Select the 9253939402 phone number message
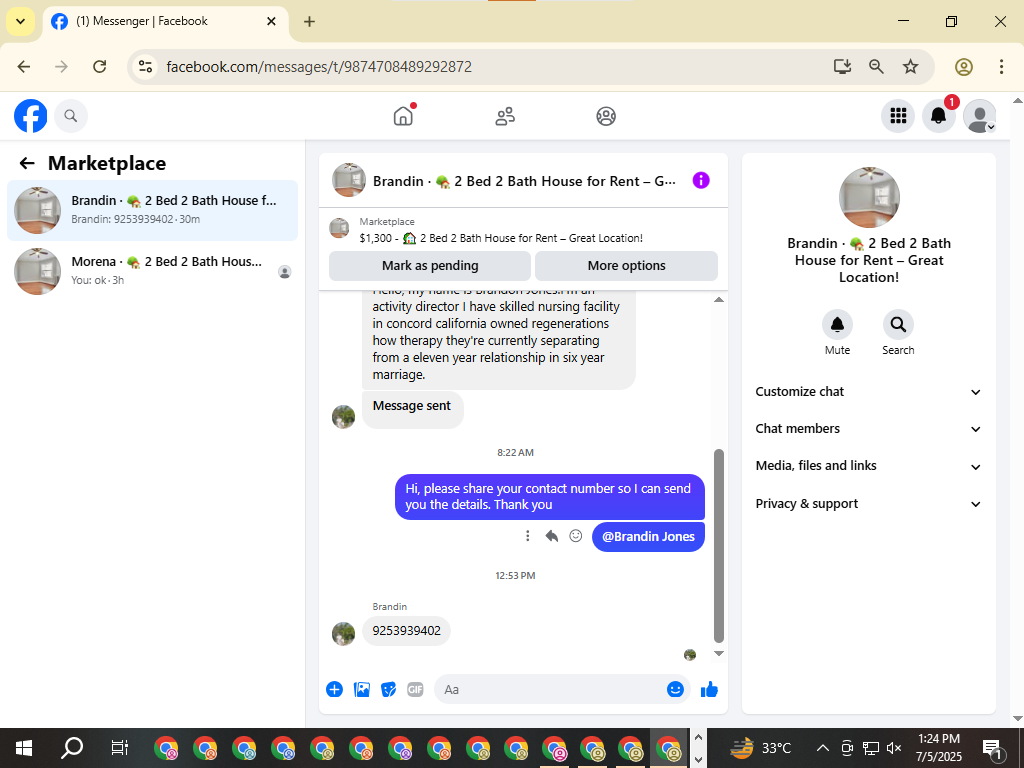Viewport: 1024px width, 768px height. pos(406,631)
